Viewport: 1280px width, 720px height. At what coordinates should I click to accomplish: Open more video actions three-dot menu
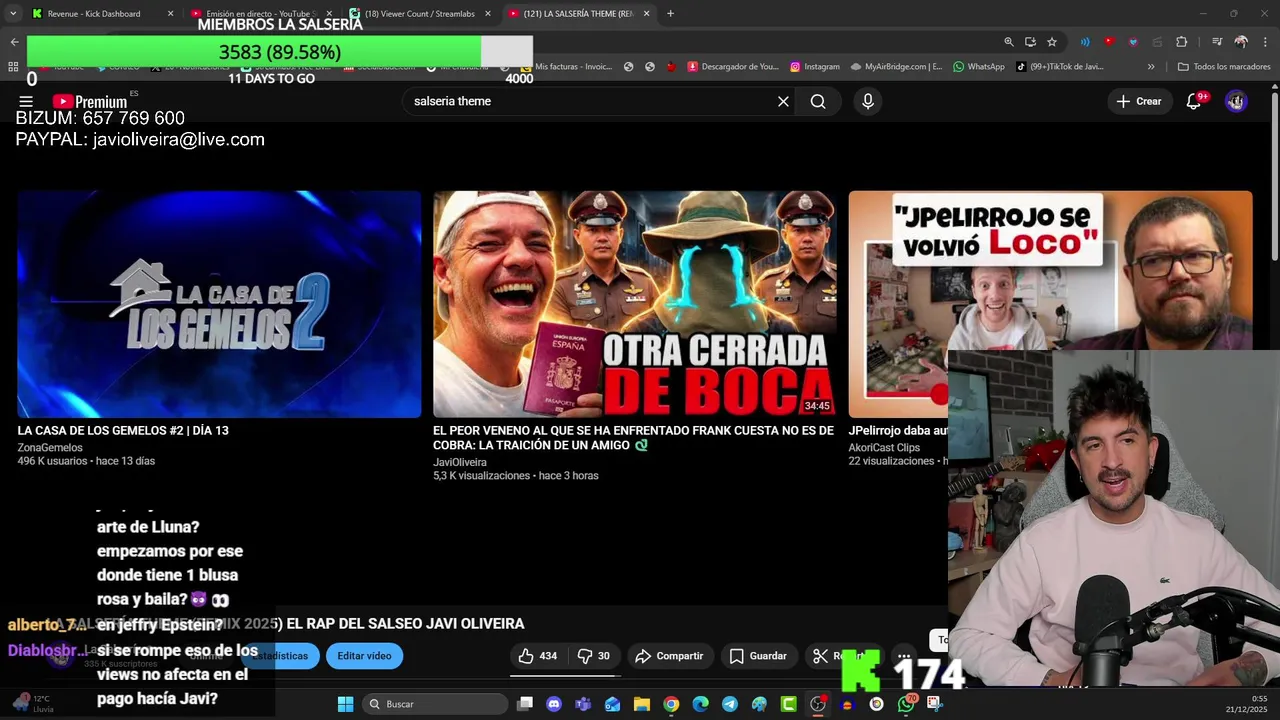904,656
